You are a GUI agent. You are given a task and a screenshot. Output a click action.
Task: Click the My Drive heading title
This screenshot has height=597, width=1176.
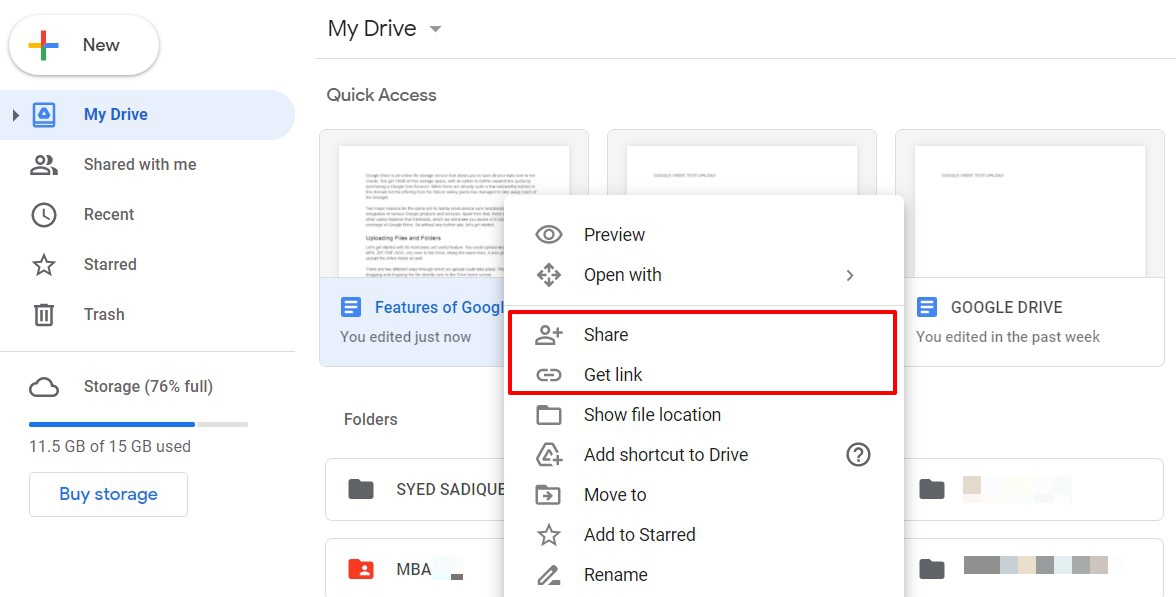point(372,28)
